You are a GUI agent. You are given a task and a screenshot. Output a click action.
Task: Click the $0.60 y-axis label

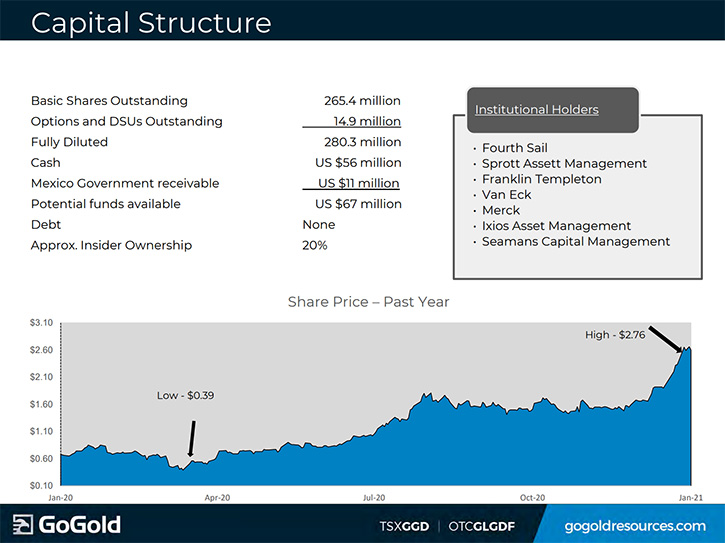(42, 459)
